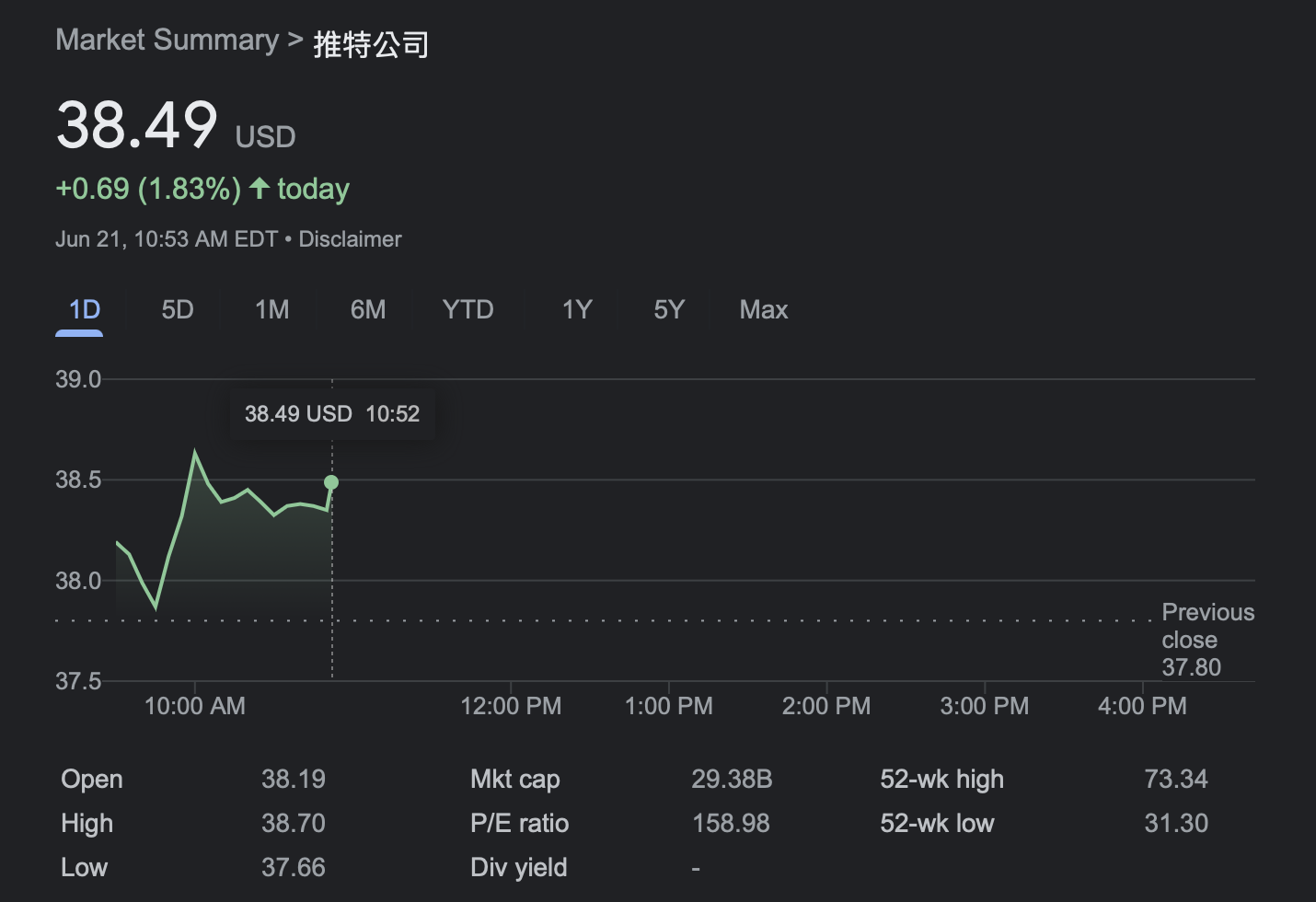Click the Previous close 37.80 label

(1207, 640)
